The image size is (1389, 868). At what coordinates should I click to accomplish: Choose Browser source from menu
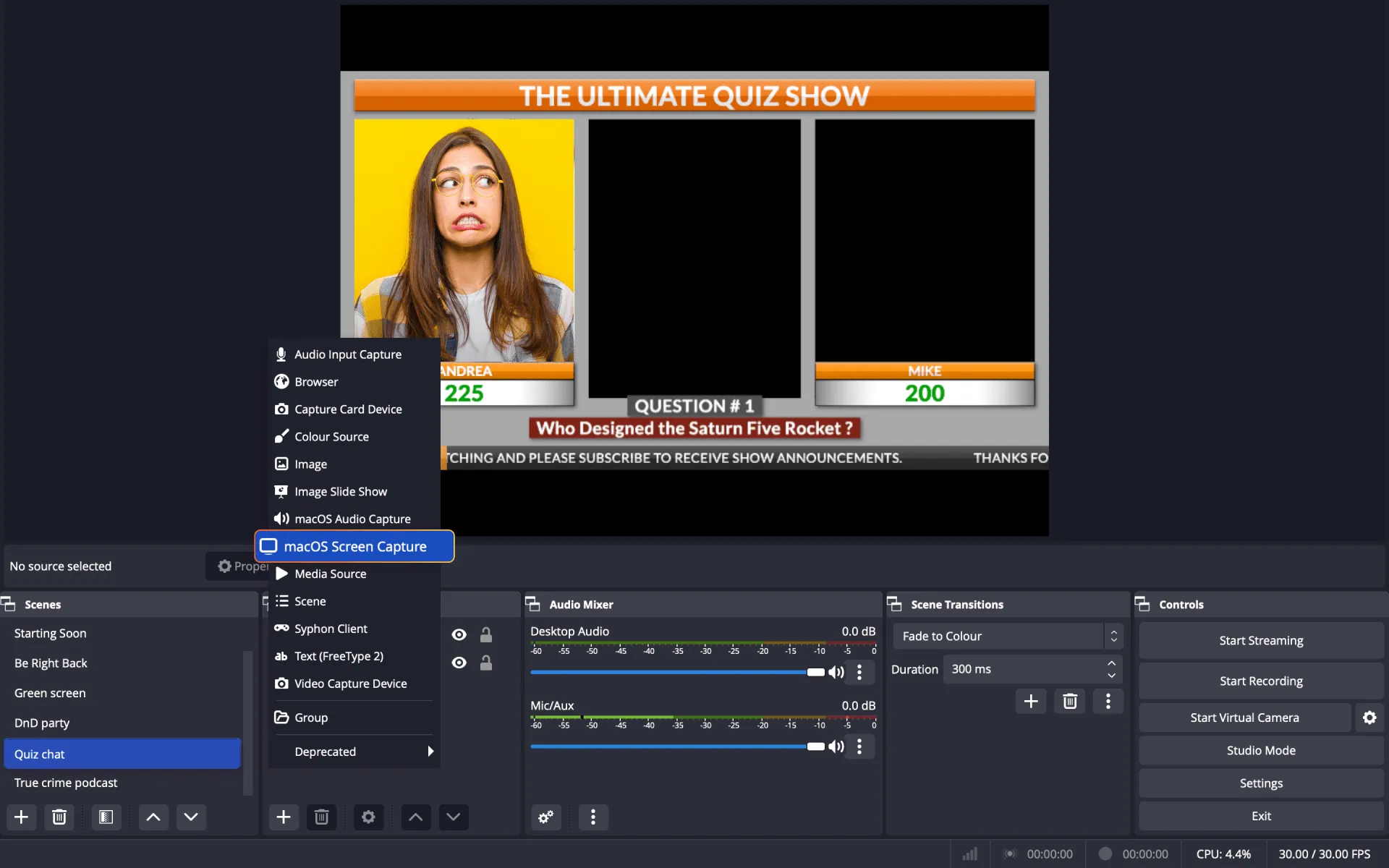[354, 382]
